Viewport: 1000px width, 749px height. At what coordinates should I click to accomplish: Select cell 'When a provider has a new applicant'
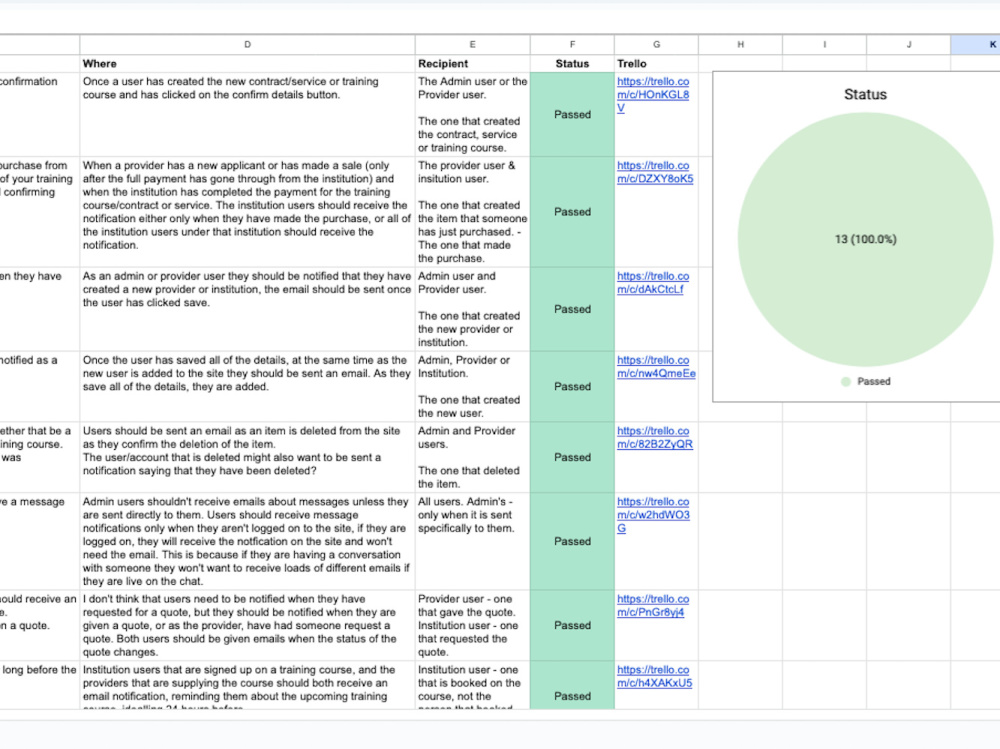click(247, 212)
